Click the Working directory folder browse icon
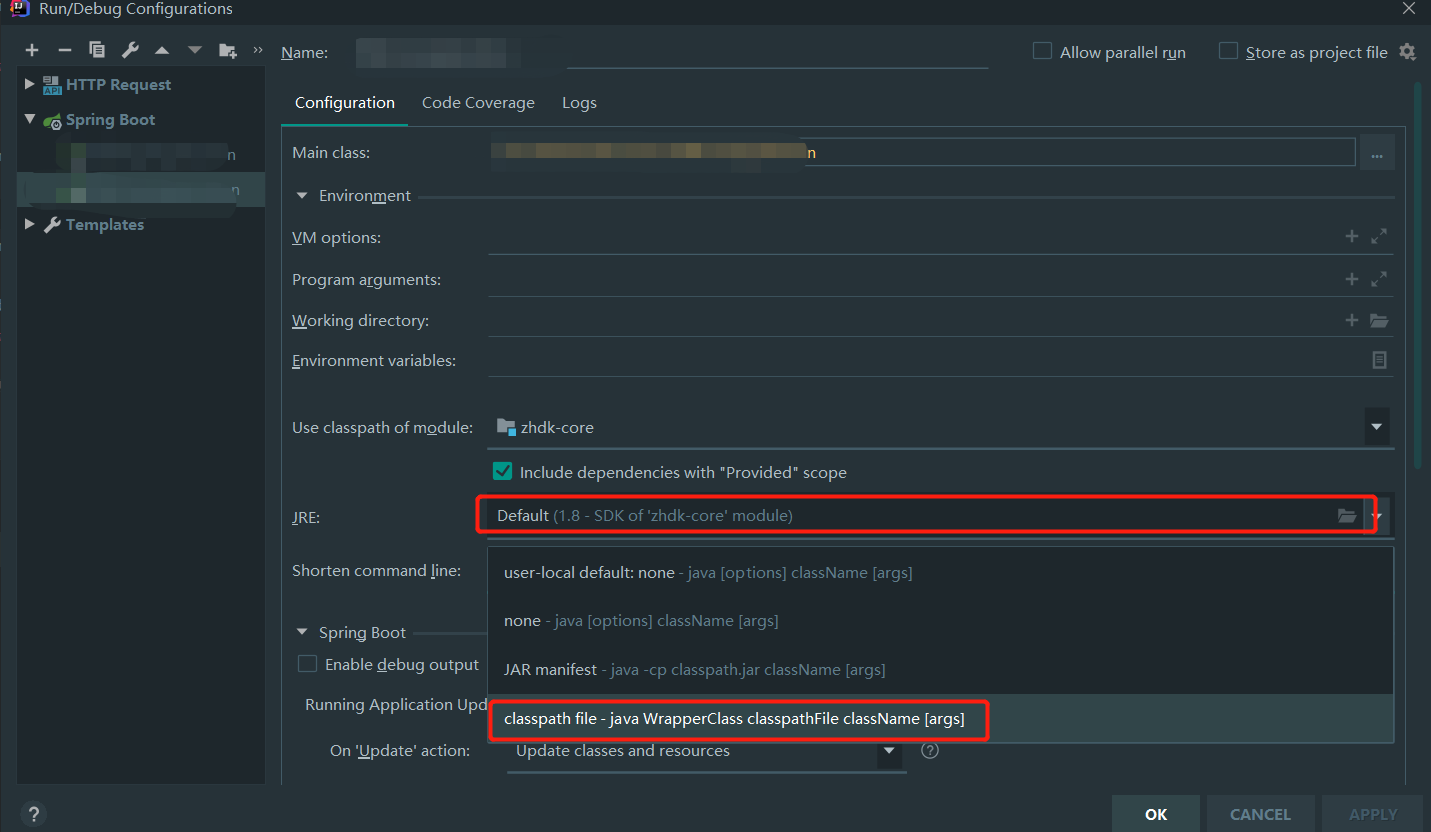This screenshot has width=1431, height=832. [1379, 321]
